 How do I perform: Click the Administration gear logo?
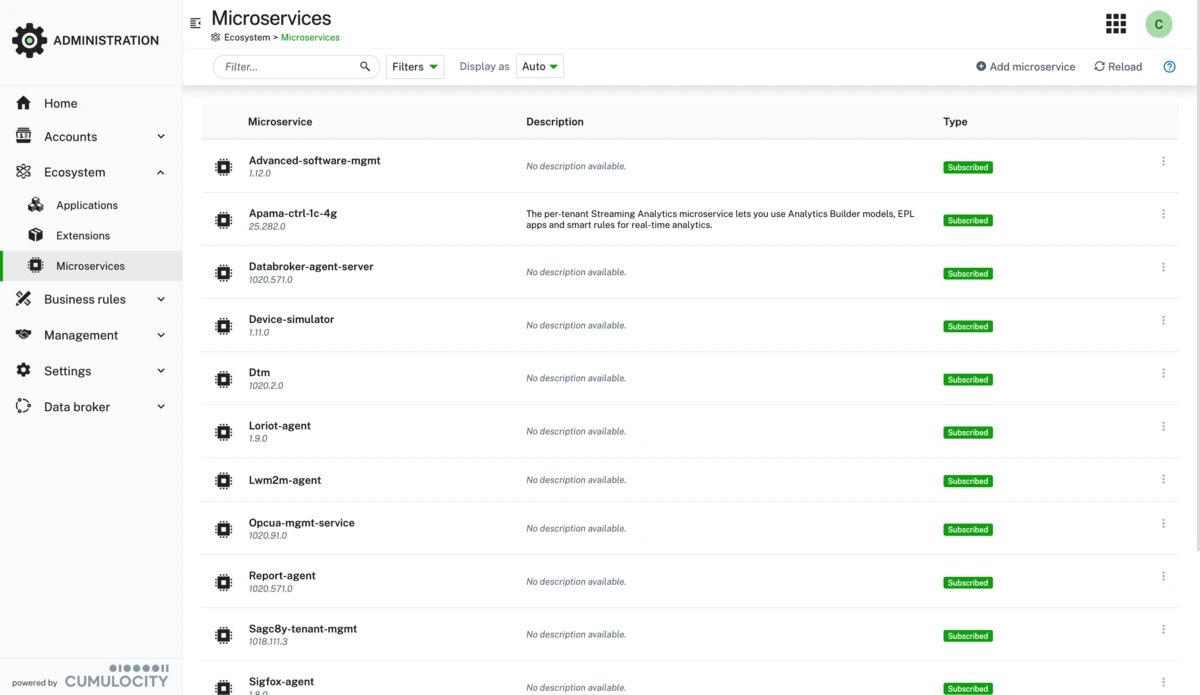[29, 41]
